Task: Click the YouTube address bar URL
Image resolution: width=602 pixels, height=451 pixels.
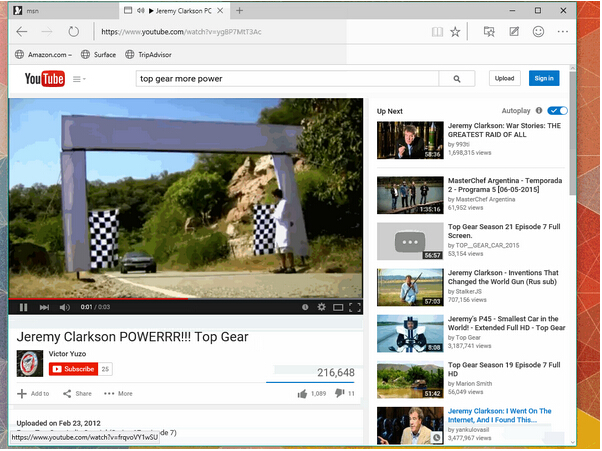Action: [181, 32]
